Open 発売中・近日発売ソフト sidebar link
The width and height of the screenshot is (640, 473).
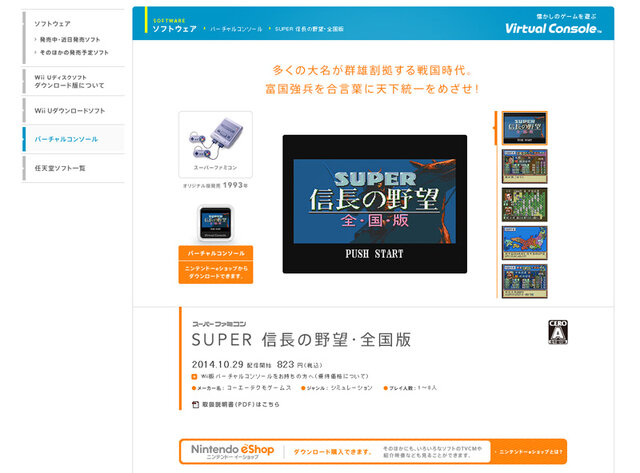[70, 40]
